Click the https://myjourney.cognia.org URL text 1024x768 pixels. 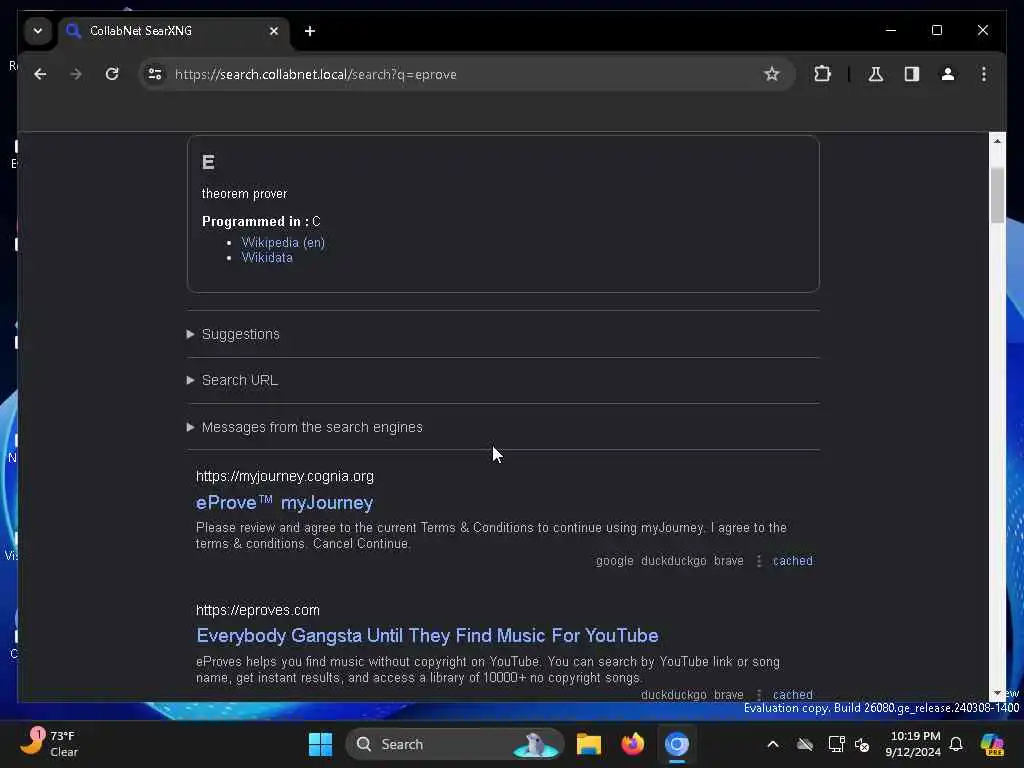coord(285,476)
